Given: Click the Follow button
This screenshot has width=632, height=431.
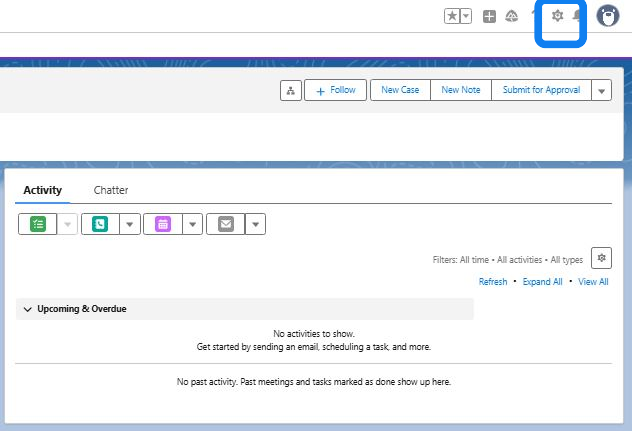Looking at the screenshot, I should [336, 90].
